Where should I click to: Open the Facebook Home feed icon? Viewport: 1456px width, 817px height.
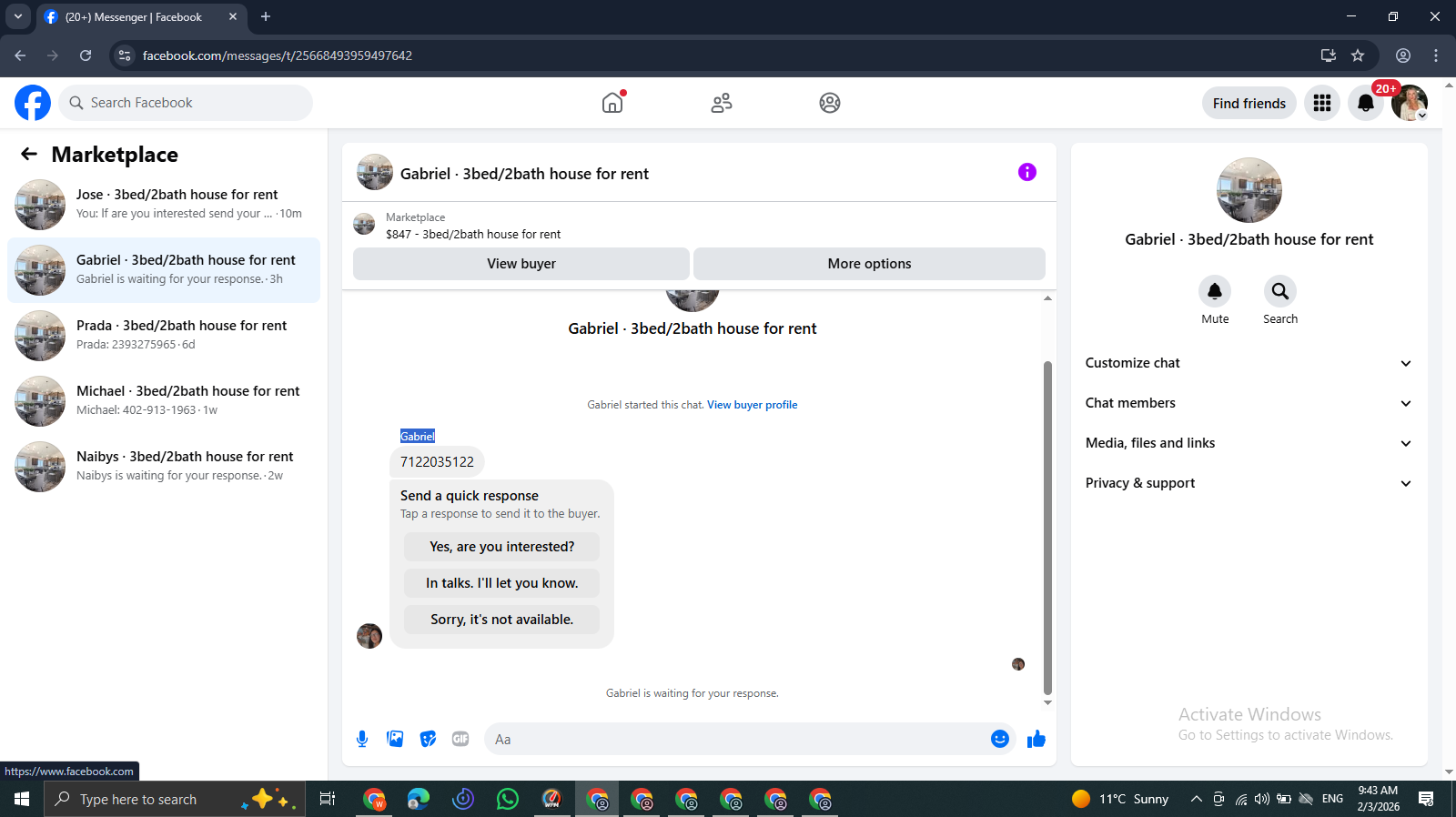pos(613,103)
